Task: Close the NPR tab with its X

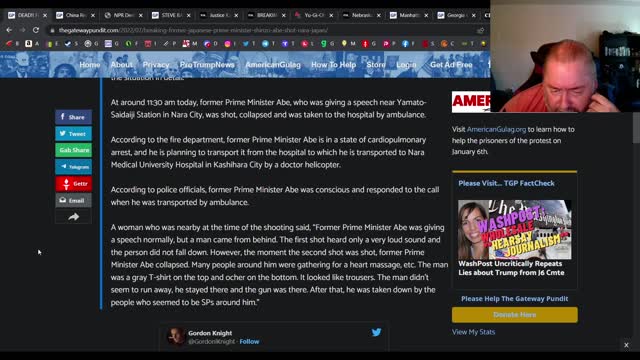Action: pos(140,16)
